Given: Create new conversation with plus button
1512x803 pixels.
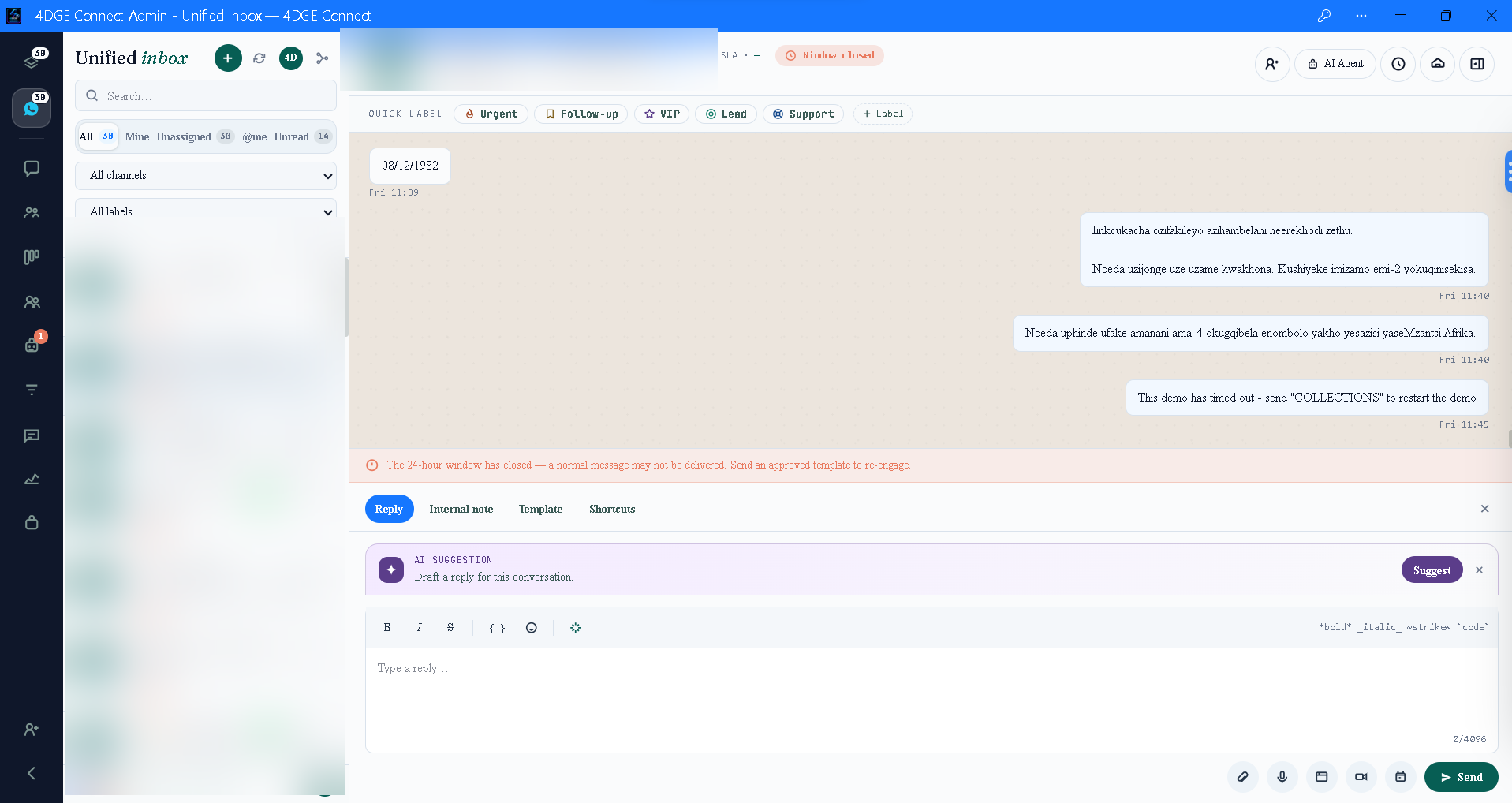Looking at the screenshot, I should (228, 58).
